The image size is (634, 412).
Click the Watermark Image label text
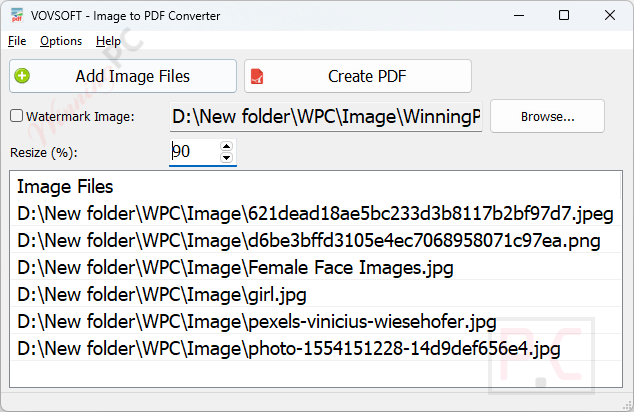(x=80, y=116)
